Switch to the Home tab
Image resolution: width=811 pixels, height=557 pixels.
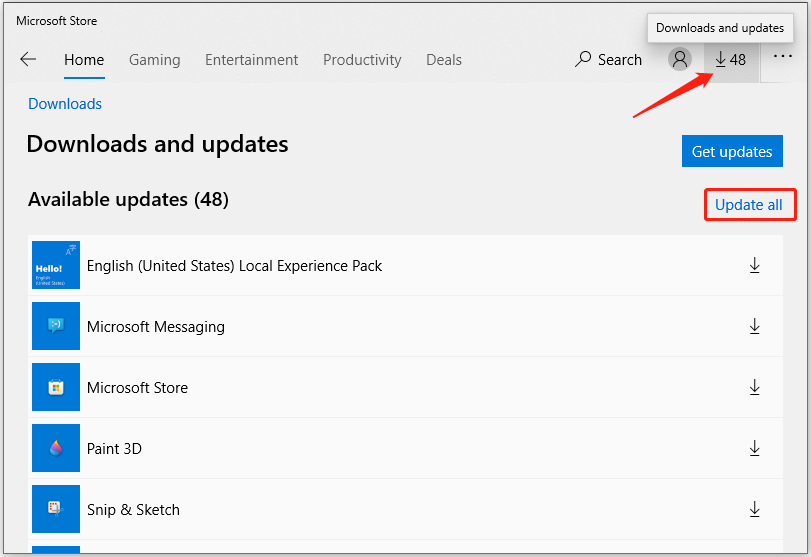coord(84,60)
